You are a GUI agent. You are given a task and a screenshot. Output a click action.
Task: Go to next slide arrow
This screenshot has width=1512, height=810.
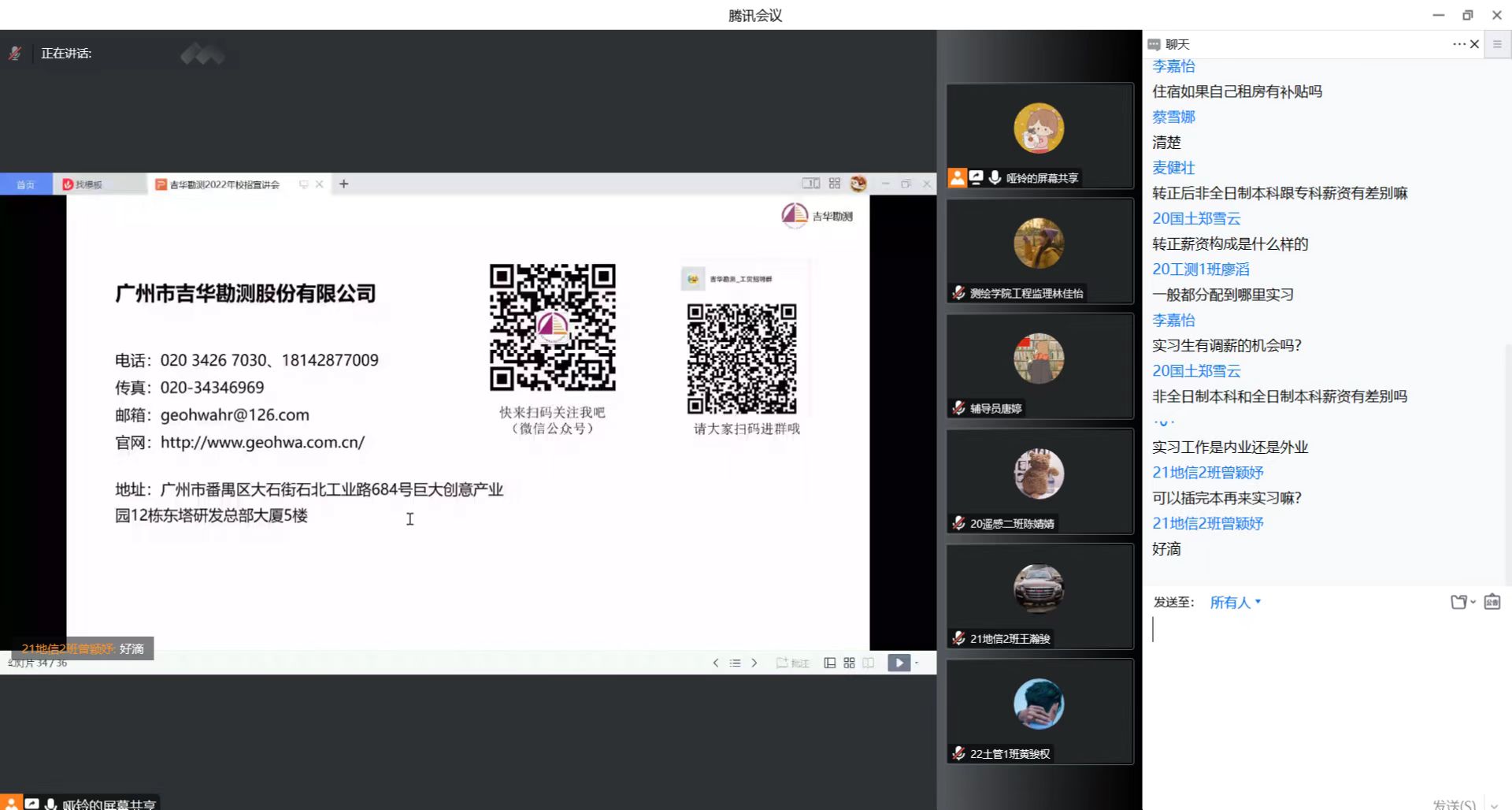coord(754,663)
